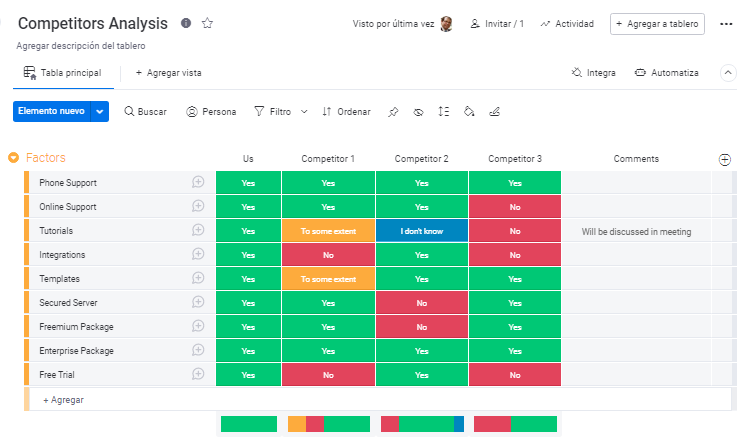
Task: Click the last seen user avatar
Action: (446, 24)
